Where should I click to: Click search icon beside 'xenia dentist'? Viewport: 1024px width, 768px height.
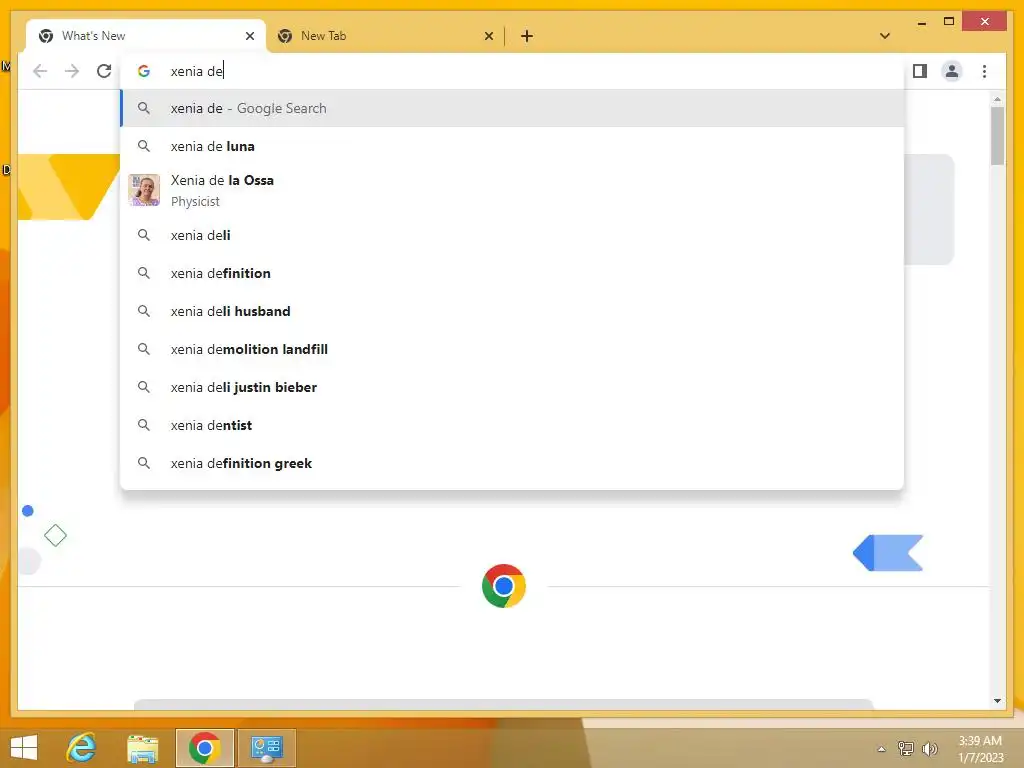(144, 424)
